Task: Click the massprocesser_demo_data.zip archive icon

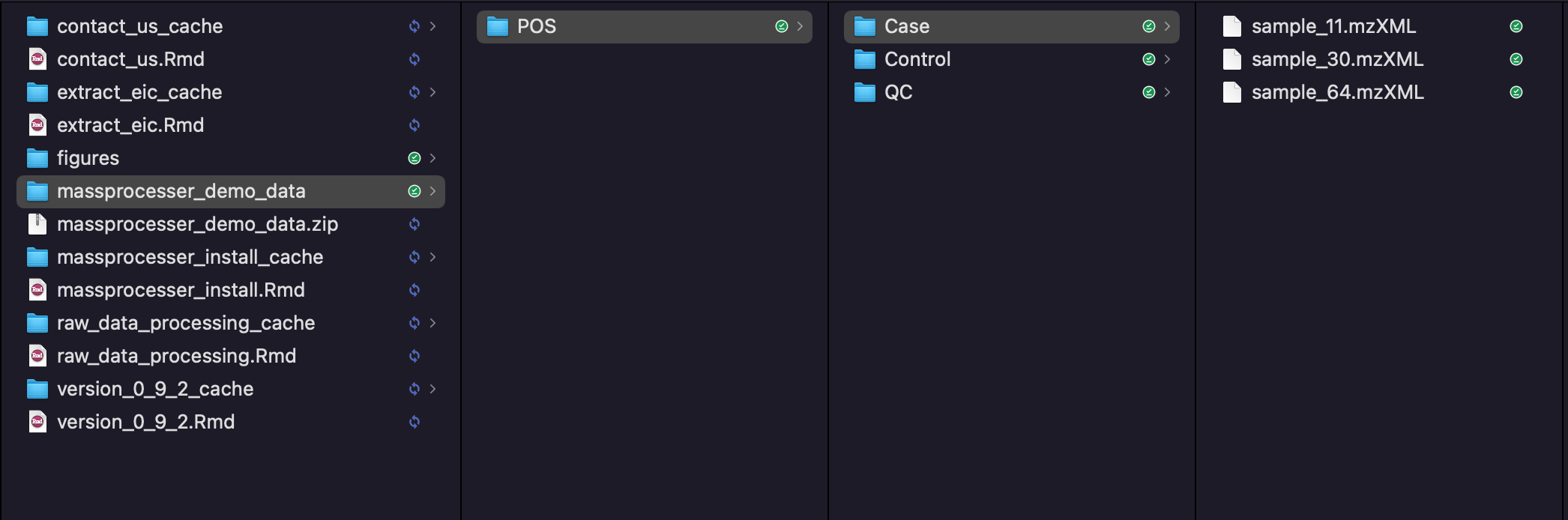Action: tap(37, 224)
